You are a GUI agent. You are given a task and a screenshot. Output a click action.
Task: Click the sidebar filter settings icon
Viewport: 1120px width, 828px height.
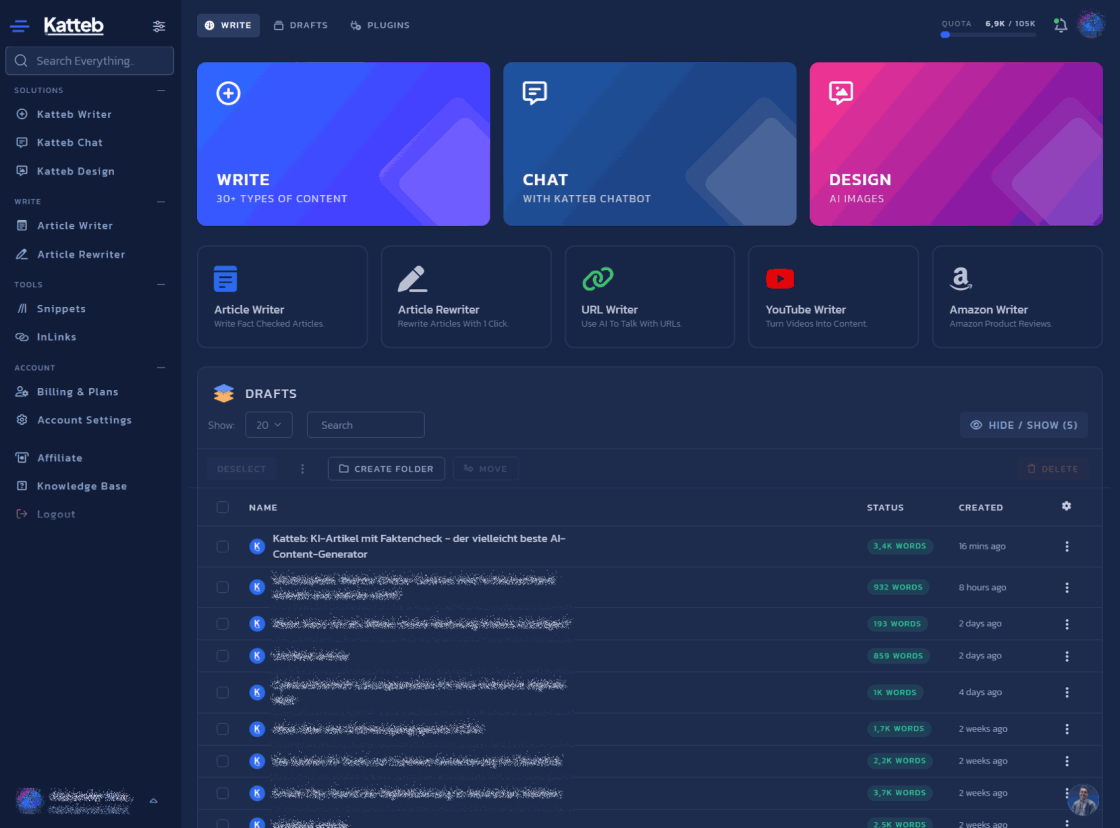tap(159, 26)
